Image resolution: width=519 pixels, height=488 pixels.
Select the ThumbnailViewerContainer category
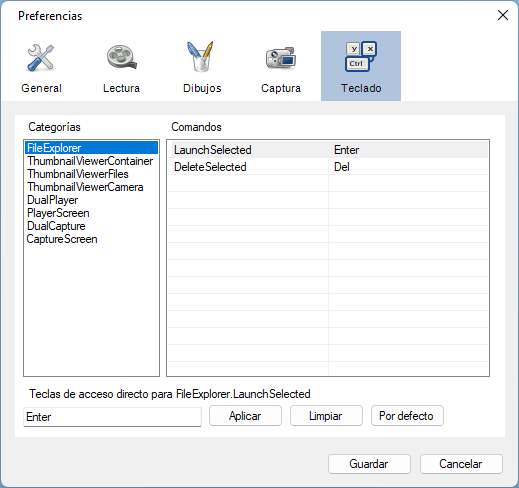[90, 161]
